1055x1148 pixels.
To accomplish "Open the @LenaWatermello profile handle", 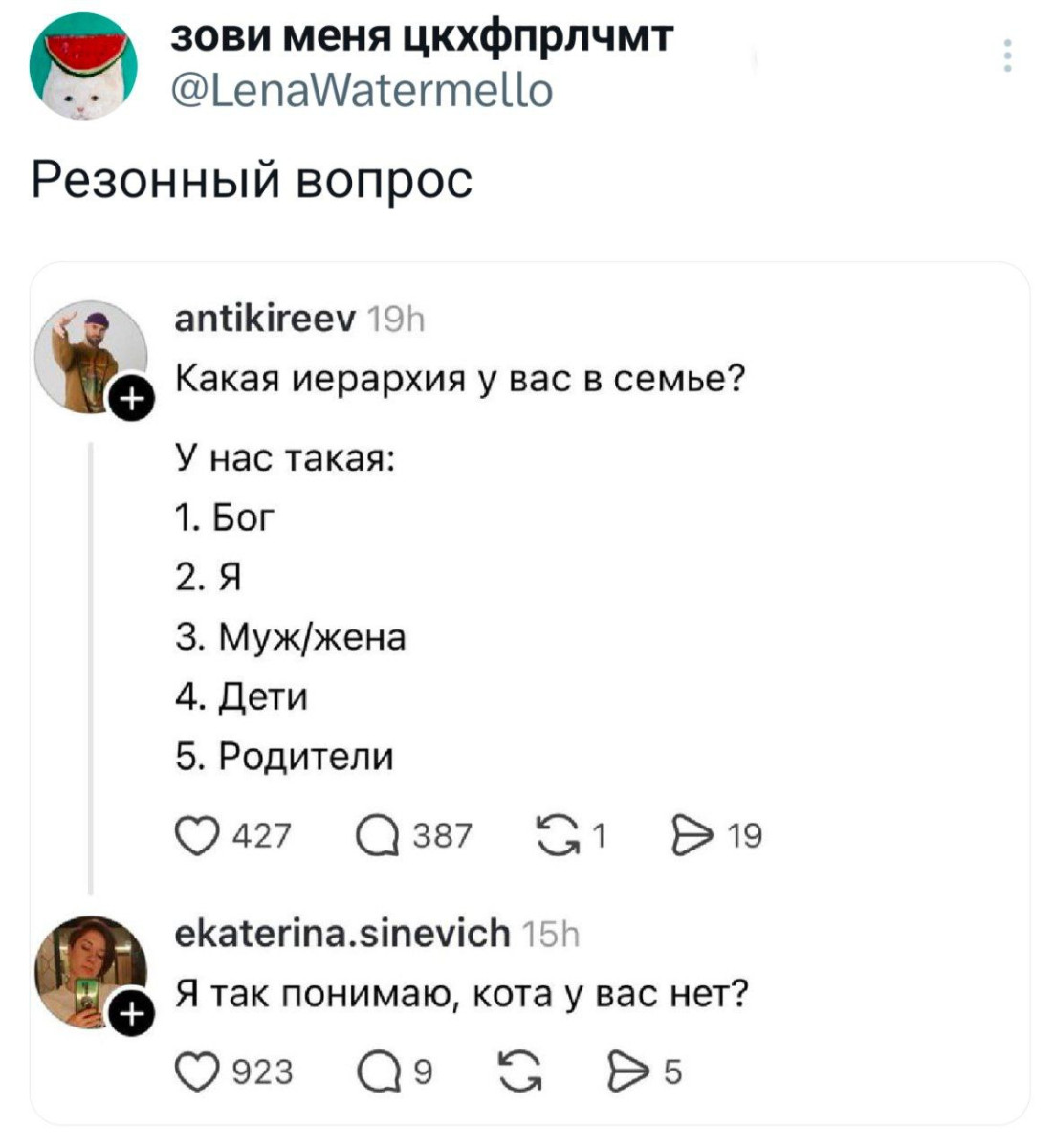I will 361,91.
